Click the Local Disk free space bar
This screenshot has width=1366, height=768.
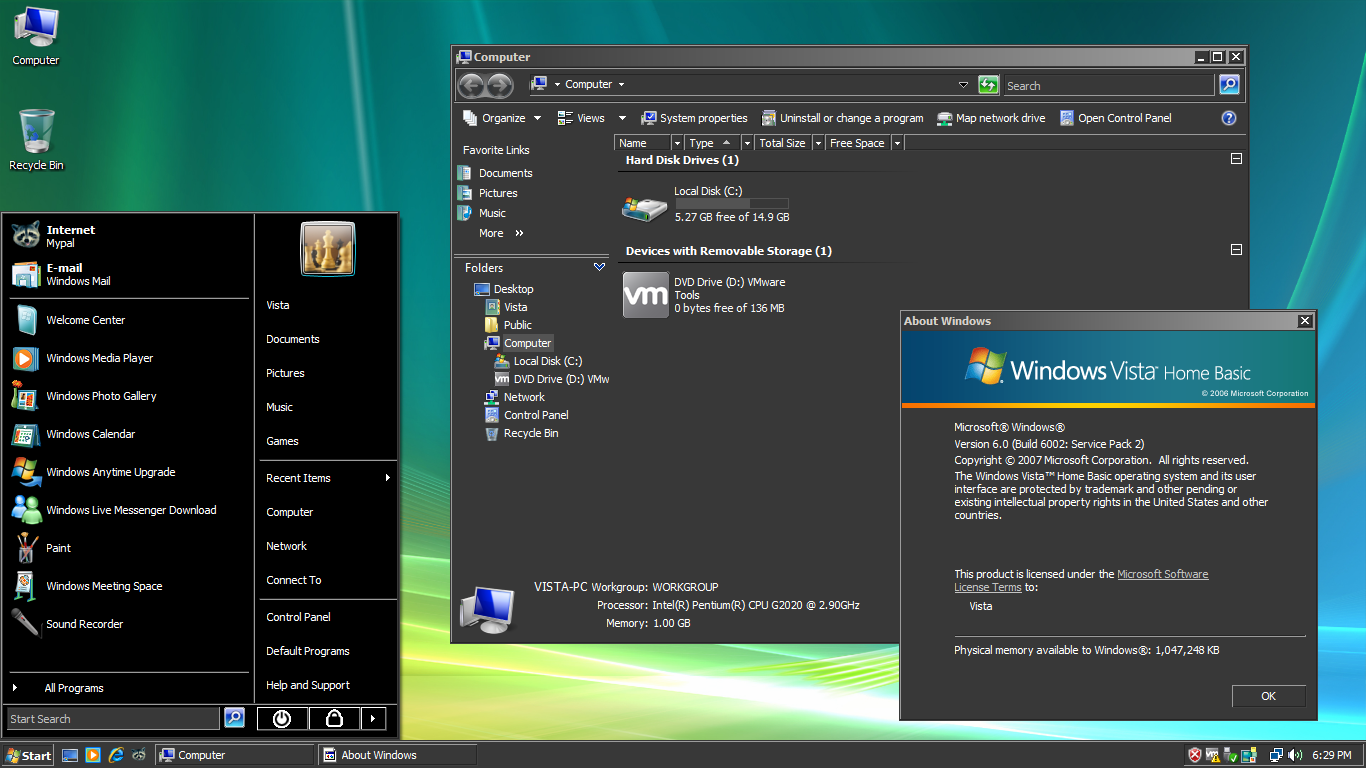[x=731, y=203]
